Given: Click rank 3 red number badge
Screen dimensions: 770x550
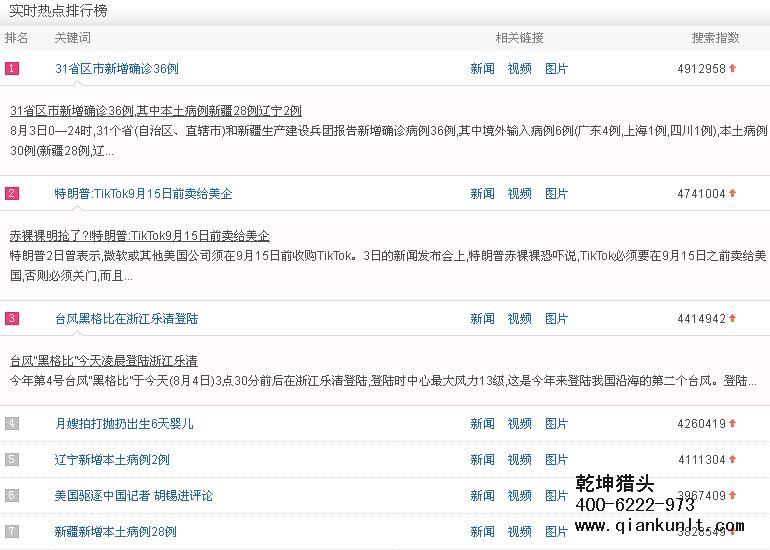Looking at the screenshot, I should coord(12,319).
